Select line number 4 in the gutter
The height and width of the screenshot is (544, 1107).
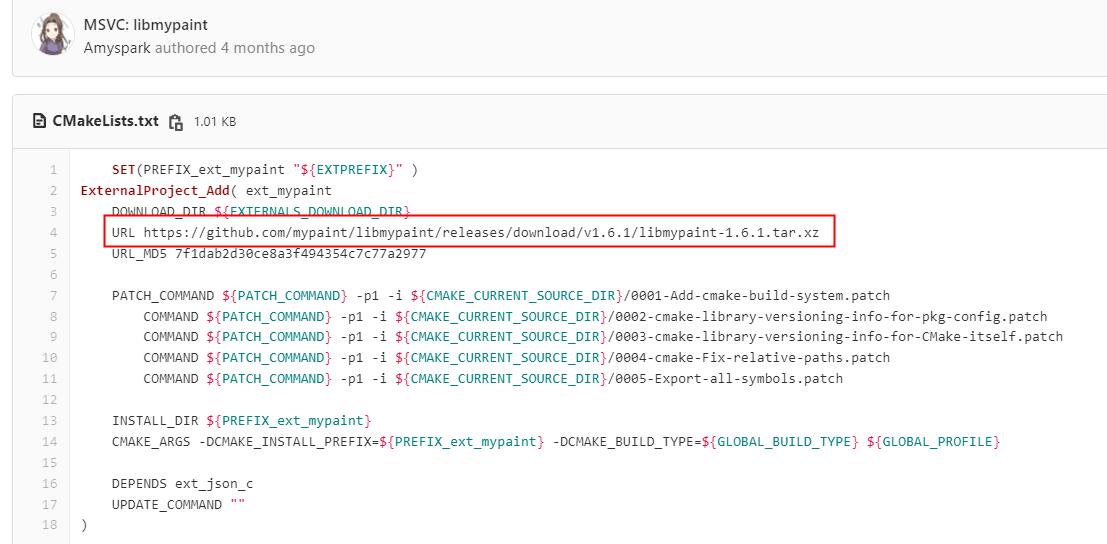tap(54, 233)
